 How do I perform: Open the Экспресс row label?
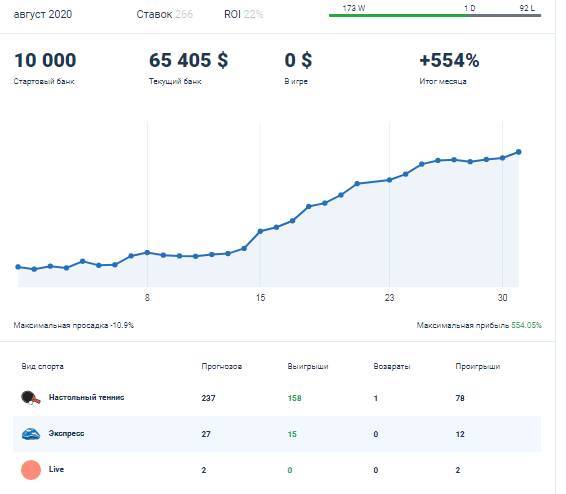click(66, 433)
